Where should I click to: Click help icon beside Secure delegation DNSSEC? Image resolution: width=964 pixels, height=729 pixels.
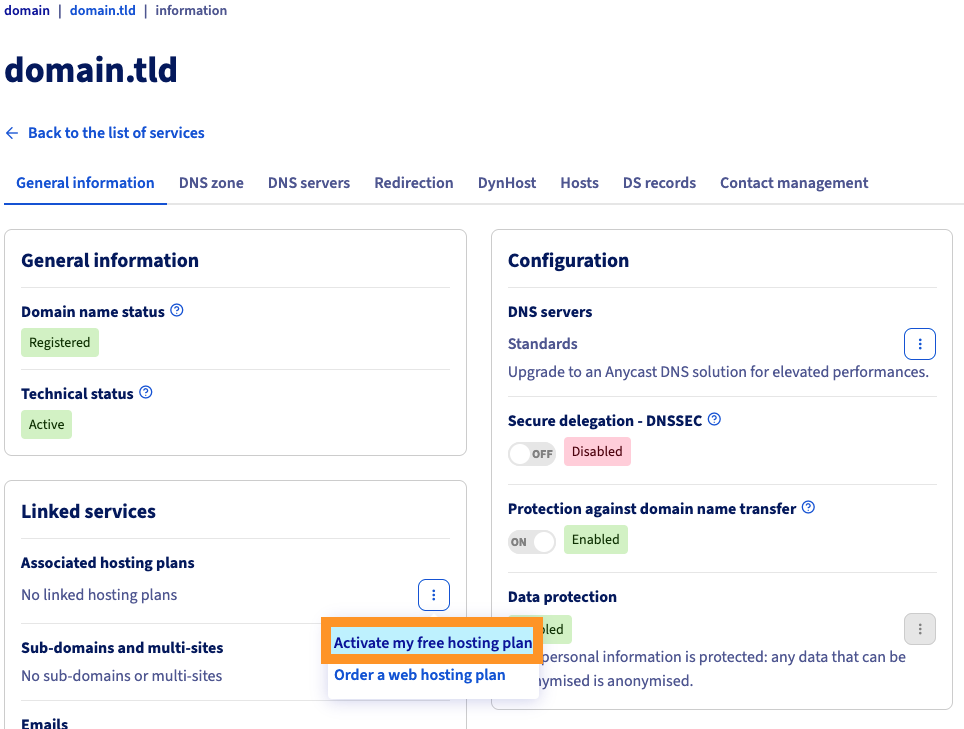pyautogui.click(x=714, y=420)
